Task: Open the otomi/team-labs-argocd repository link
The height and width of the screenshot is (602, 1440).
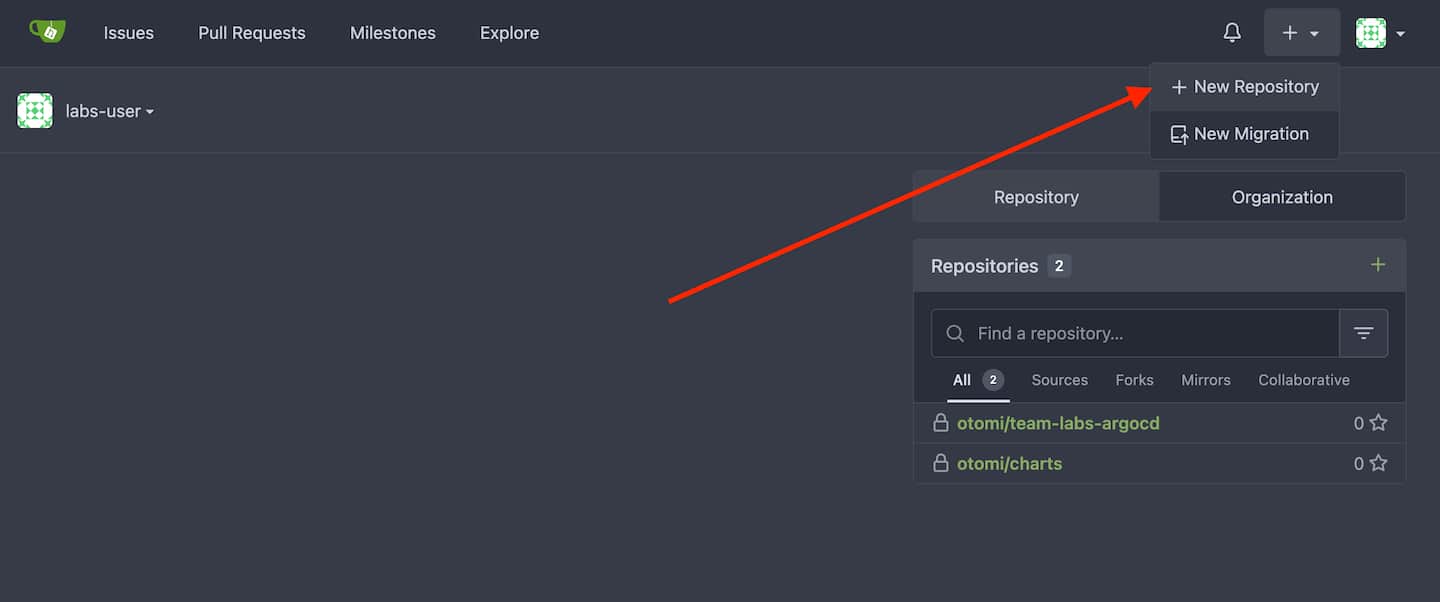Action: click(x=1058, y=423)
